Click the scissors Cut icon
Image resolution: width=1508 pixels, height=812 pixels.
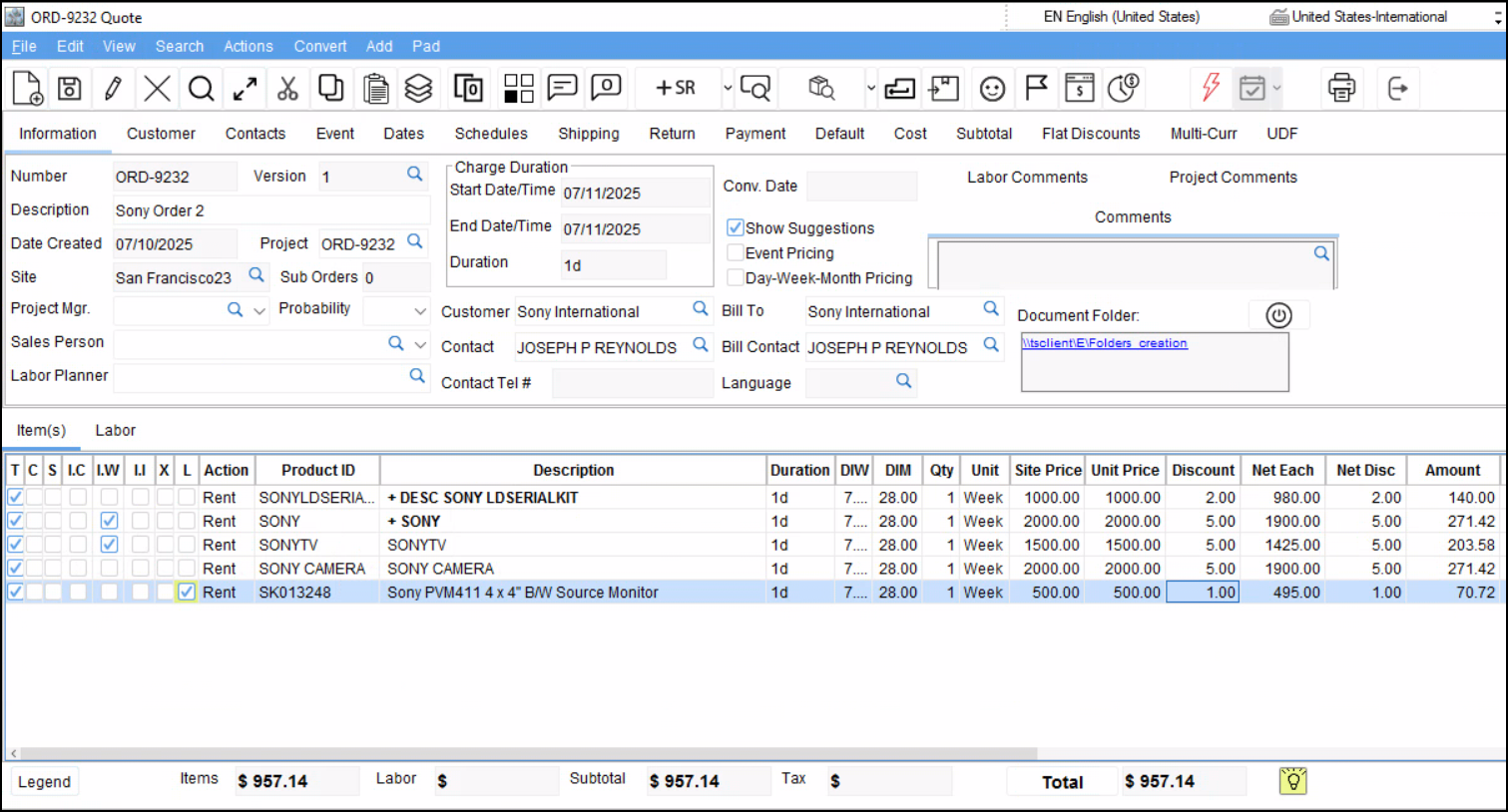point(287,89)
